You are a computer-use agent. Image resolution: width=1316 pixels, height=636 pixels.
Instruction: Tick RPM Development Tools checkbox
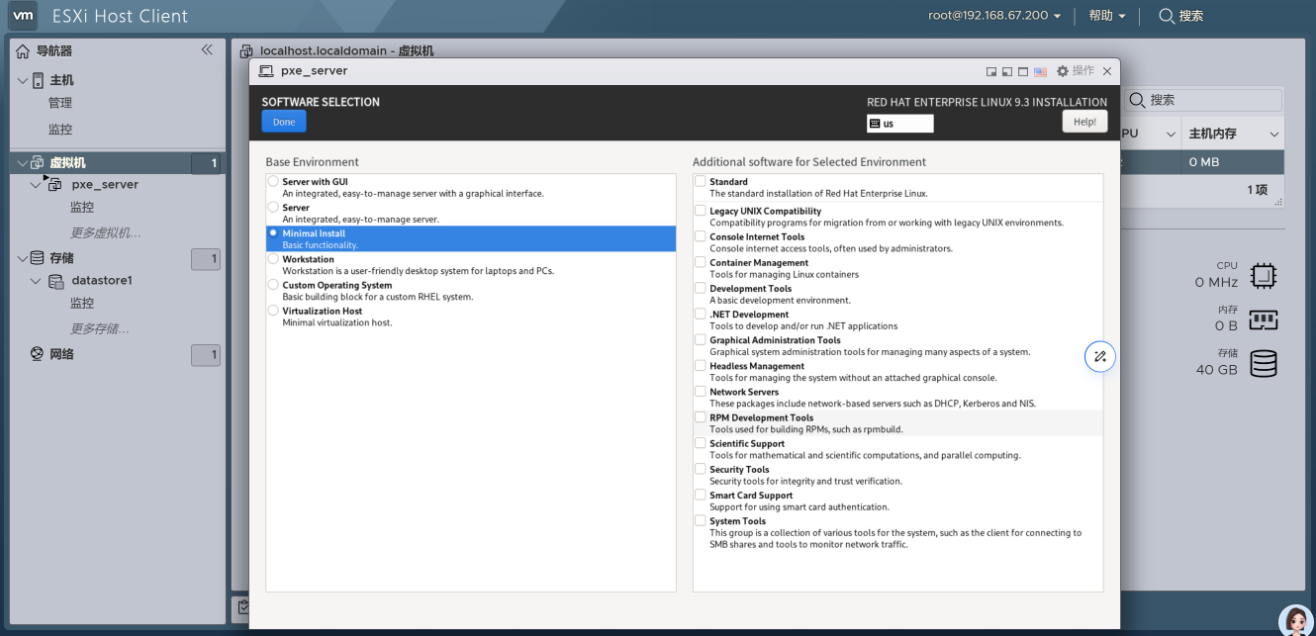point(700,417)
